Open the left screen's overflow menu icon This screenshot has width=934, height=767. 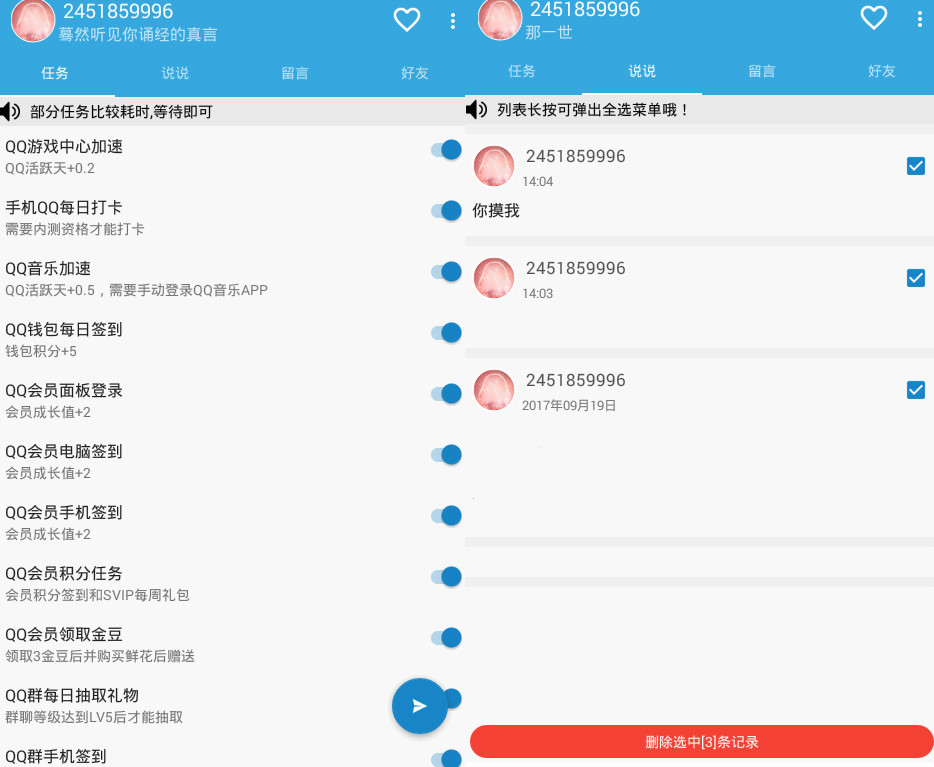(x=455, y=19)
